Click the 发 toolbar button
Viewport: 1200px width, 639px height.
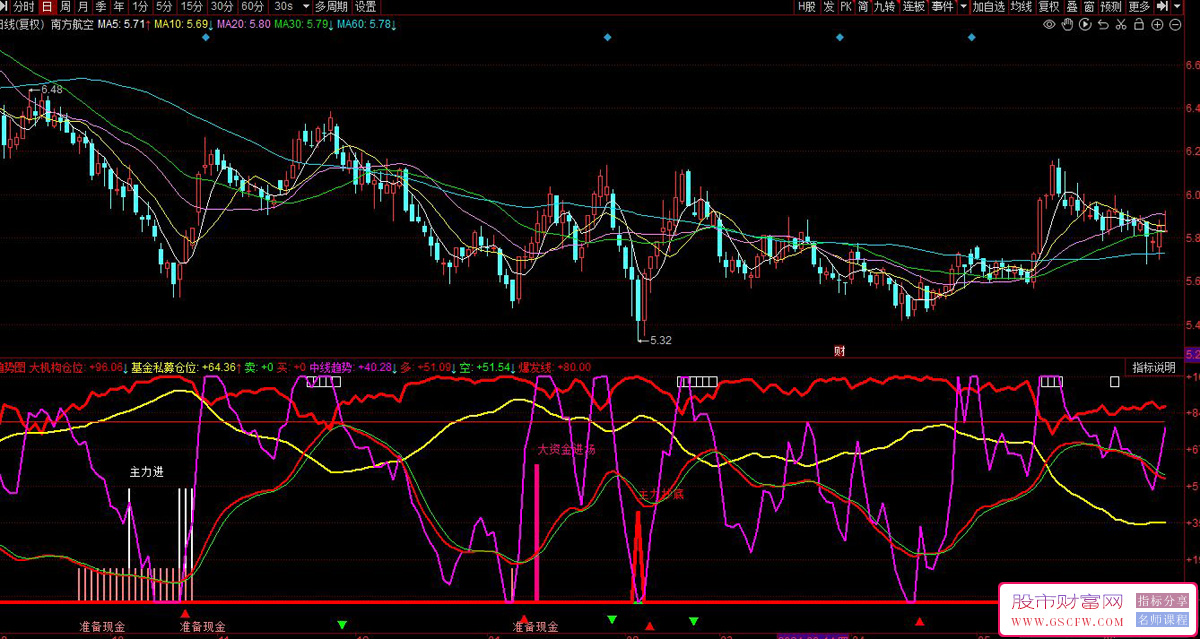coord(829,6)
